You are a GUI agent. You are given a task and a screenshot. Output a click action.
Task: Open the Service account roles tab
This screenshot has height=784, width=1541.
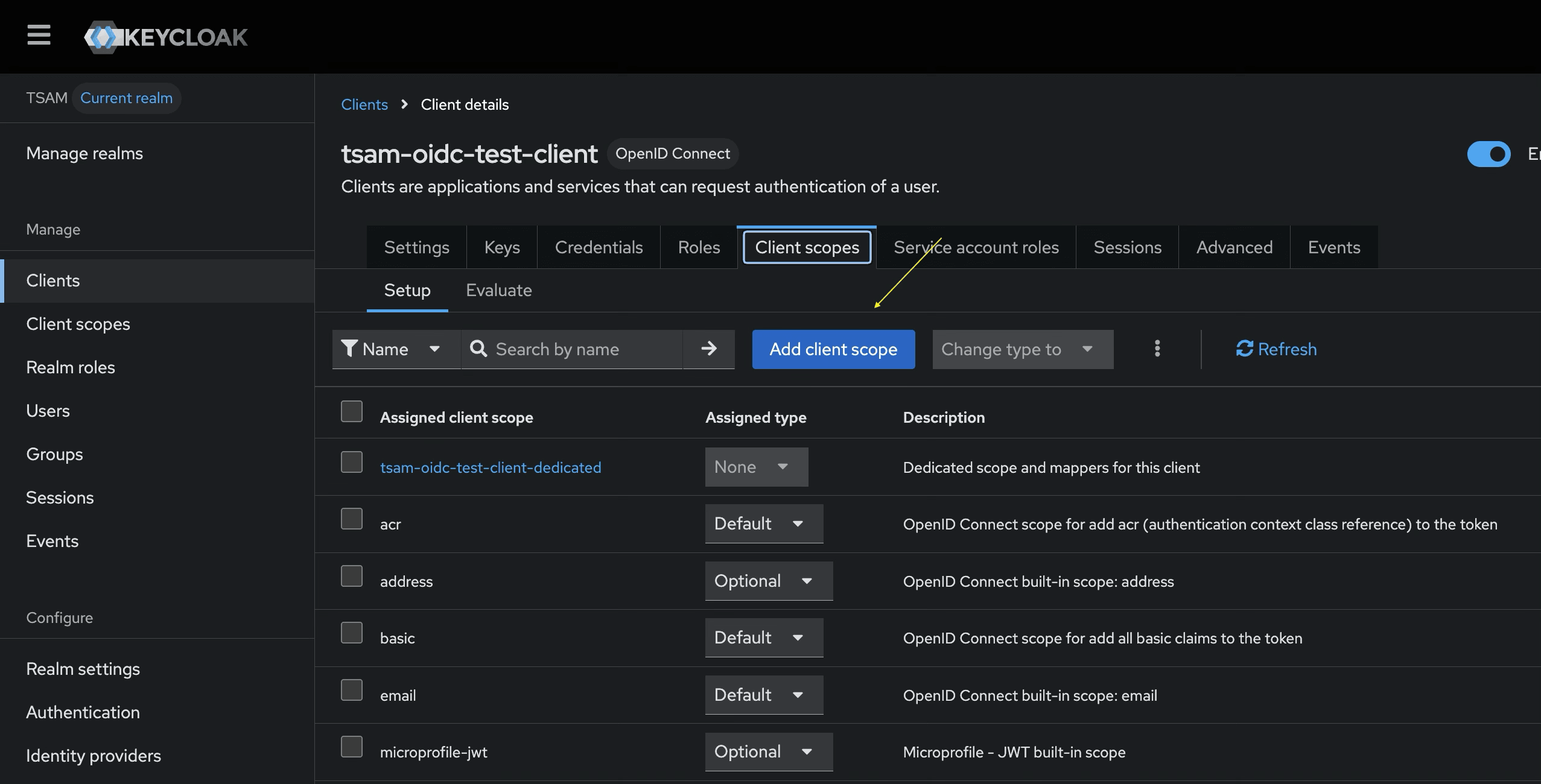point(976,247)
